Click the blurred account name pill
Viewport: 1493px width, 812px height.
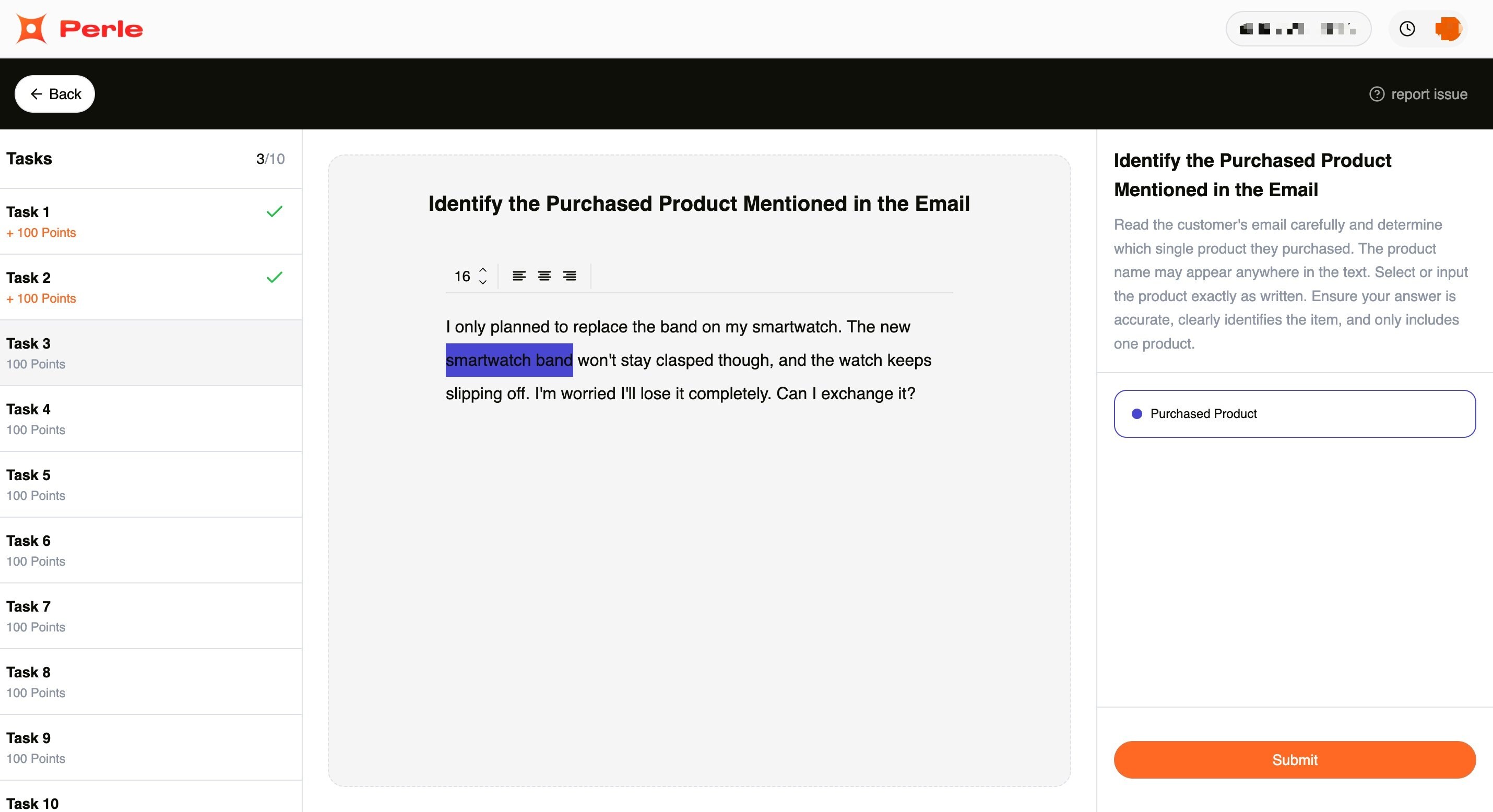pos(1298,29)
